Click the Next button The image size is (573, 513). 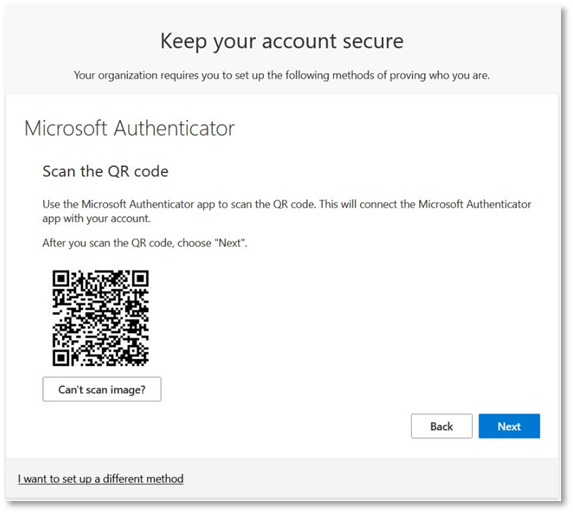click(509, 426)
